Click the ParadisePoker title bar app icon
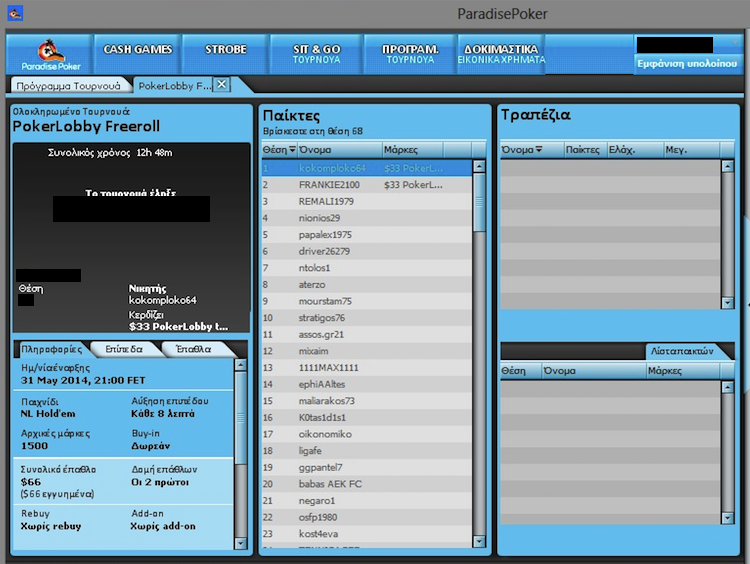The height and width of the screenshot is (564, 750). point(15,13)
